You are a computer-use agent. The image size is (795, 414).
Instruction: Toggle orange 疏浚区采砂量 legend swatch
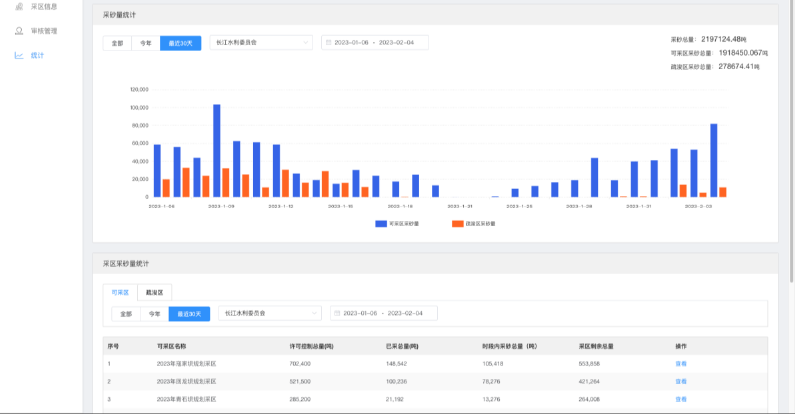tap(458, 223)
